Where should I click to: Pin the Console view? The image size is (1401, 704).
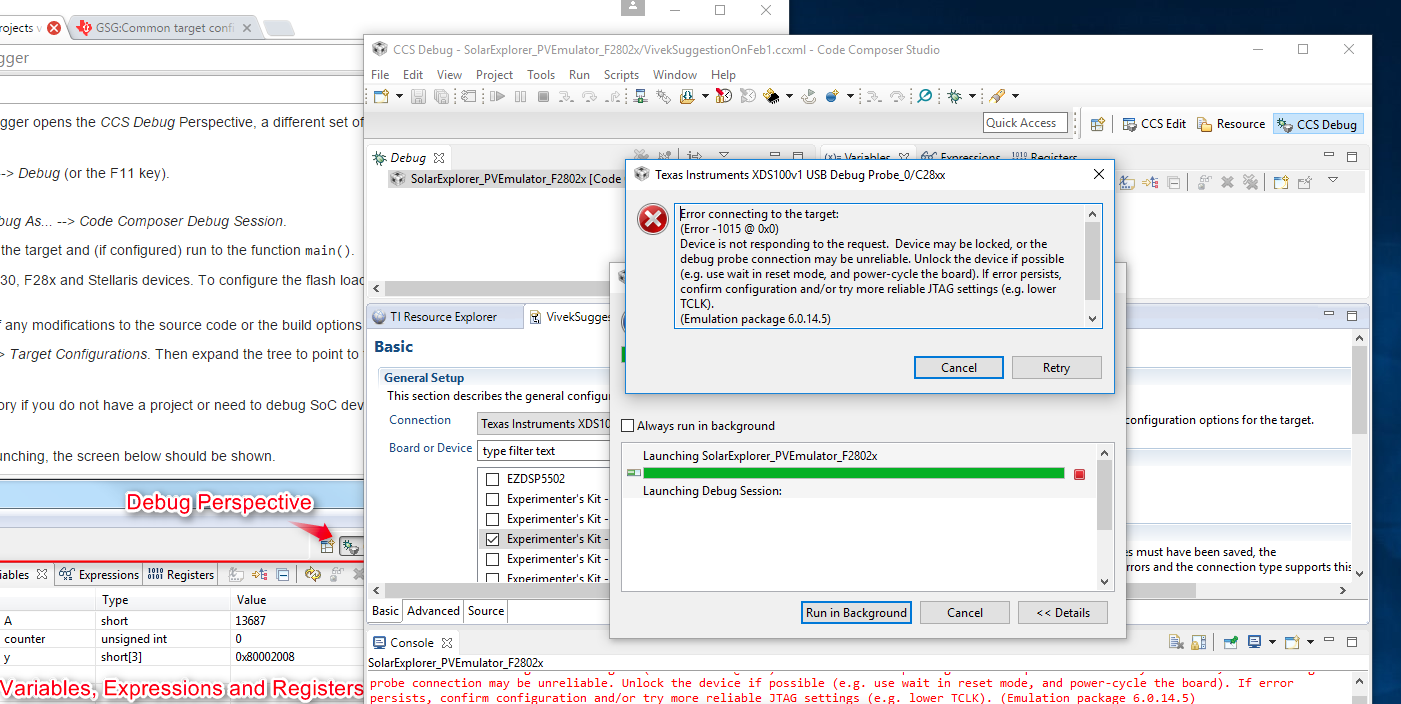coord(1231,645)
